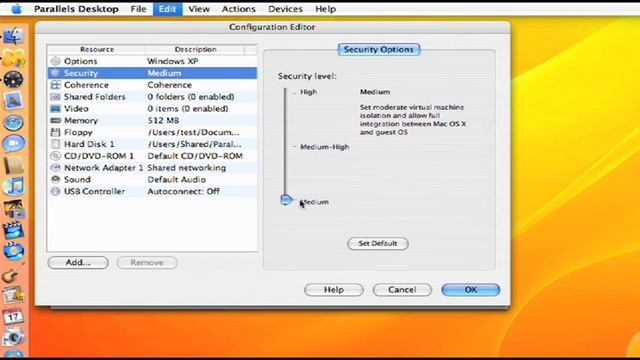Screen dimensions: 640x360
Task: Click the Shared Folders icon in list
Action: click(56, 97)
